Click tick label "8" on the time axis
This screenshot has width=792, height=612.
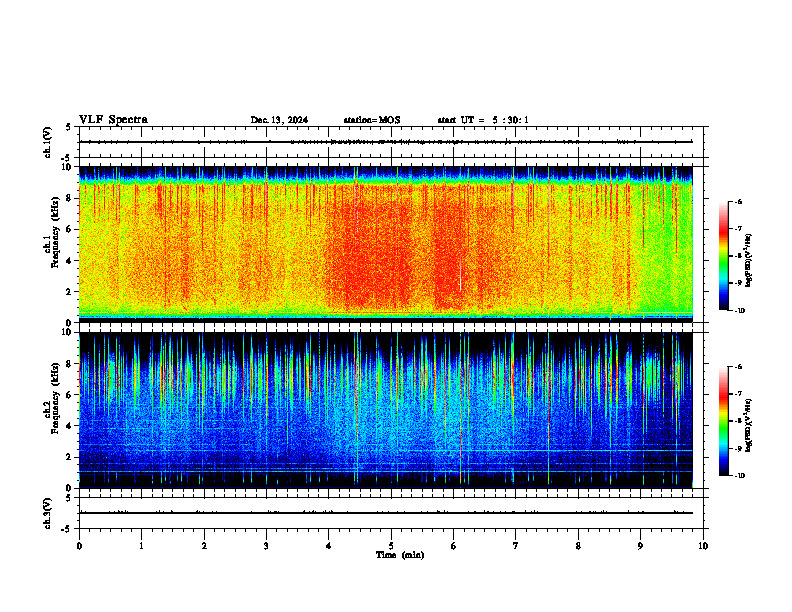tap(578, 546)
